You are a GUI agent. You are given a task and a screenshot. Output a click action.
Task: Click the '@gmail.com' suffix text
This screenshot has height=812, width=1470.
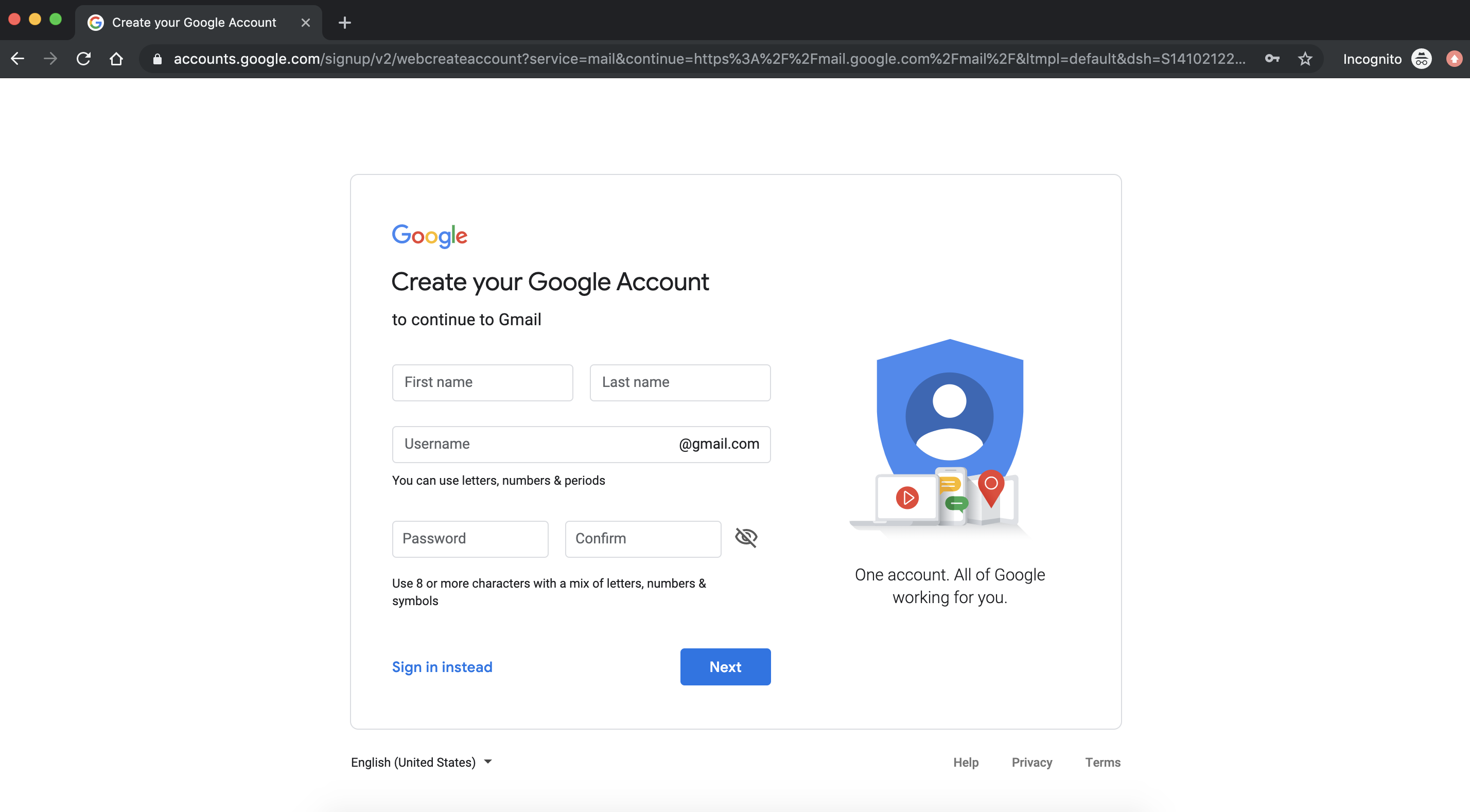point(719,444)
